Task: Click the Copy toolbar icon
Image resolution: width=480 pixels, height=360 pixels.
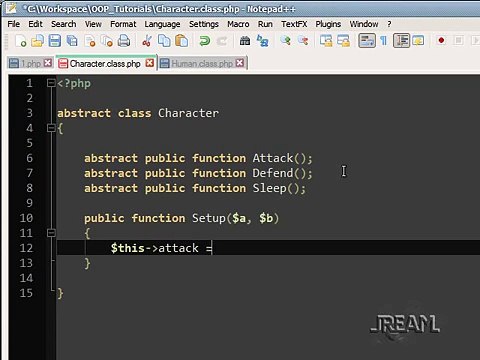Action: (164, 41)
